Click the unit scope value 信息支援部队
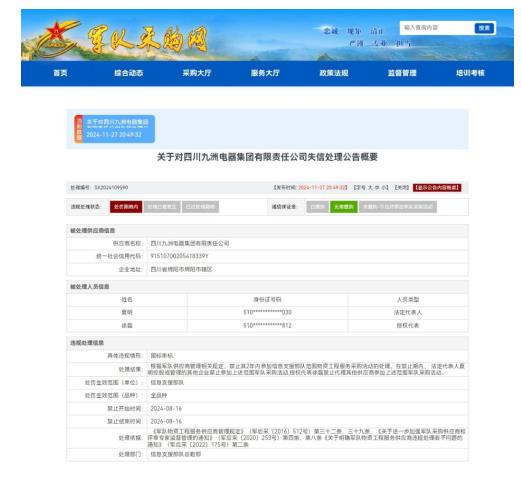Viewport: 521px width, 481px height. pyautogui.click(x=167, y=383)
